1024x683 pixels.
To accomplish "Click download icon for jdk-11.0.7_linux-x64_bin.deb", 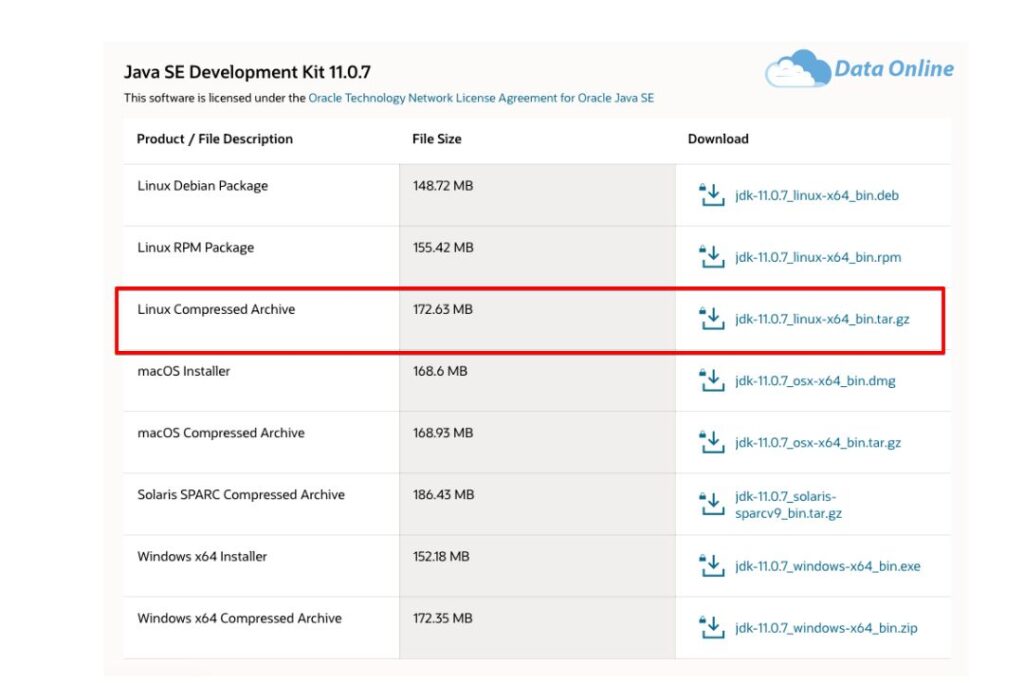I will (x=711, y=195).
